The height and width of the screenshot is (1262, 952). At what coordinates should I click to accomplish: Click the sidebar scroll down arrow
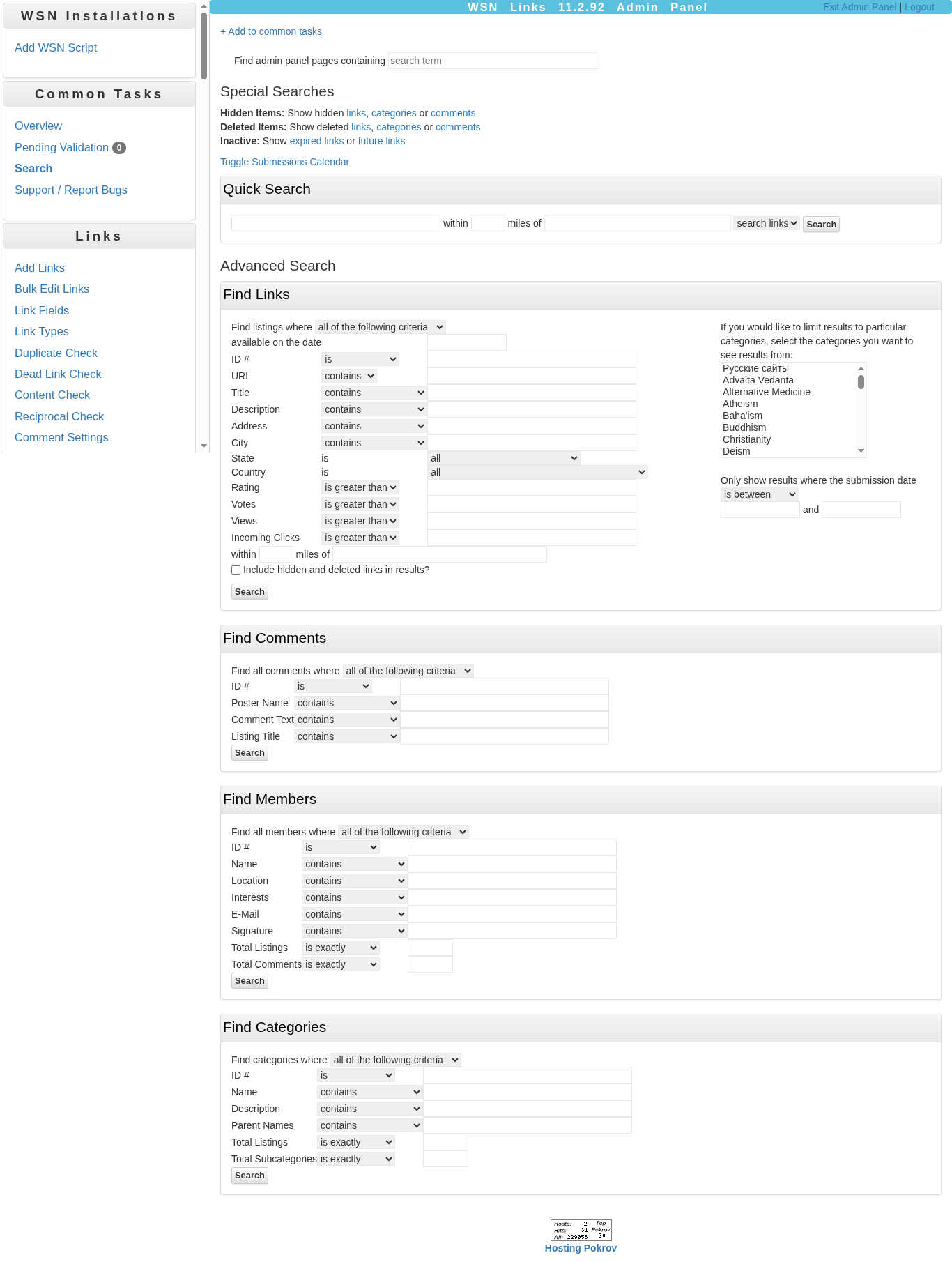click(204, 446)
